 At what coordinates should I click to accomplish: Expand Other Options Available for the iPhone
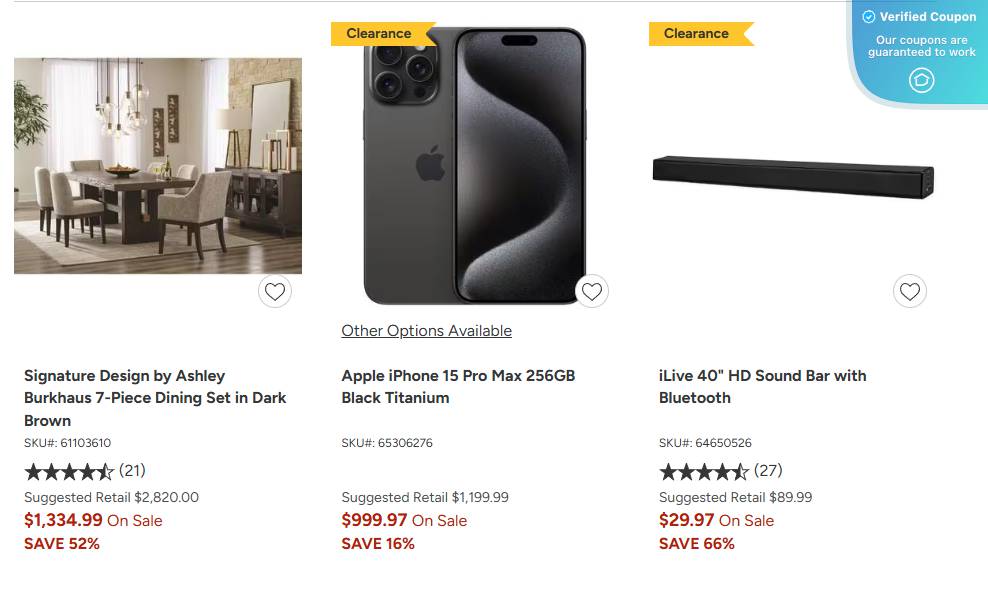pos(426,330)
